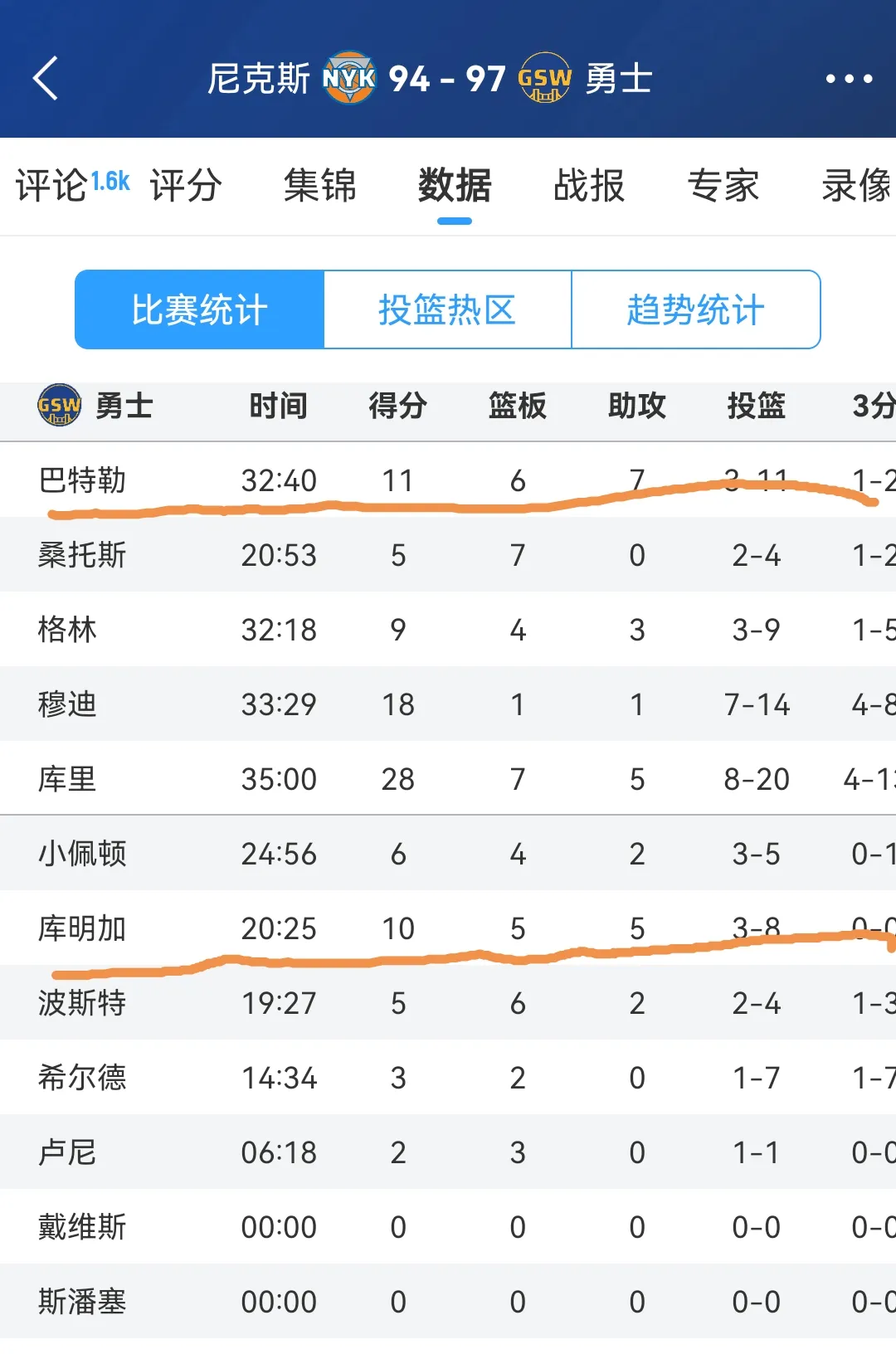Tap the match score 94 - 97
This screenshot has width=896, height=1354.
click(x=448, y=79)
